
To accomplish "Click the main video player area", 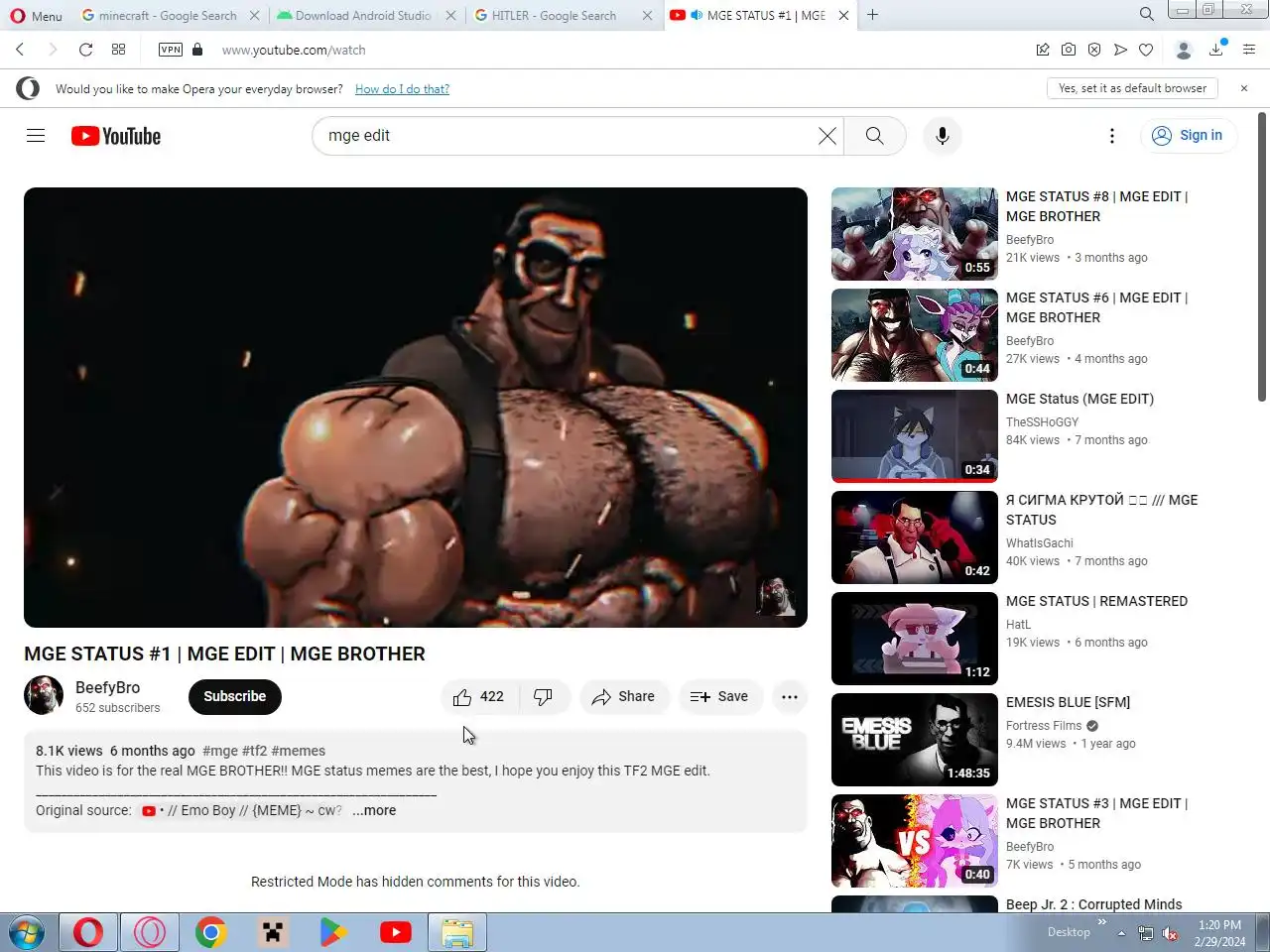I will point(416,407).
